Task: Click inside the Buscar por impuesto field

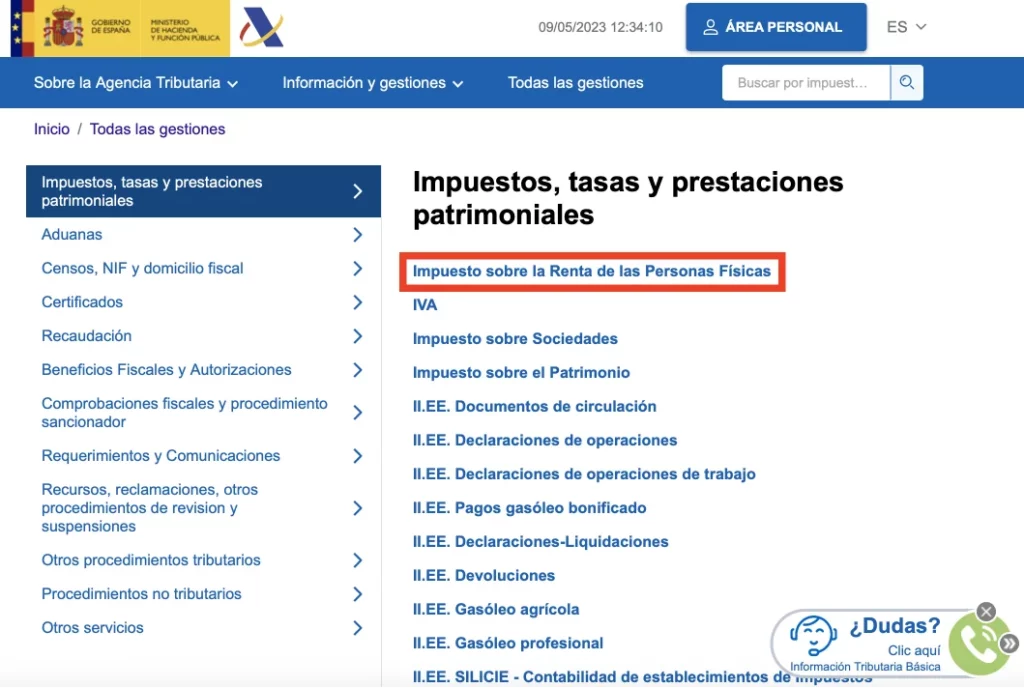Action: [x=805, y=83]
